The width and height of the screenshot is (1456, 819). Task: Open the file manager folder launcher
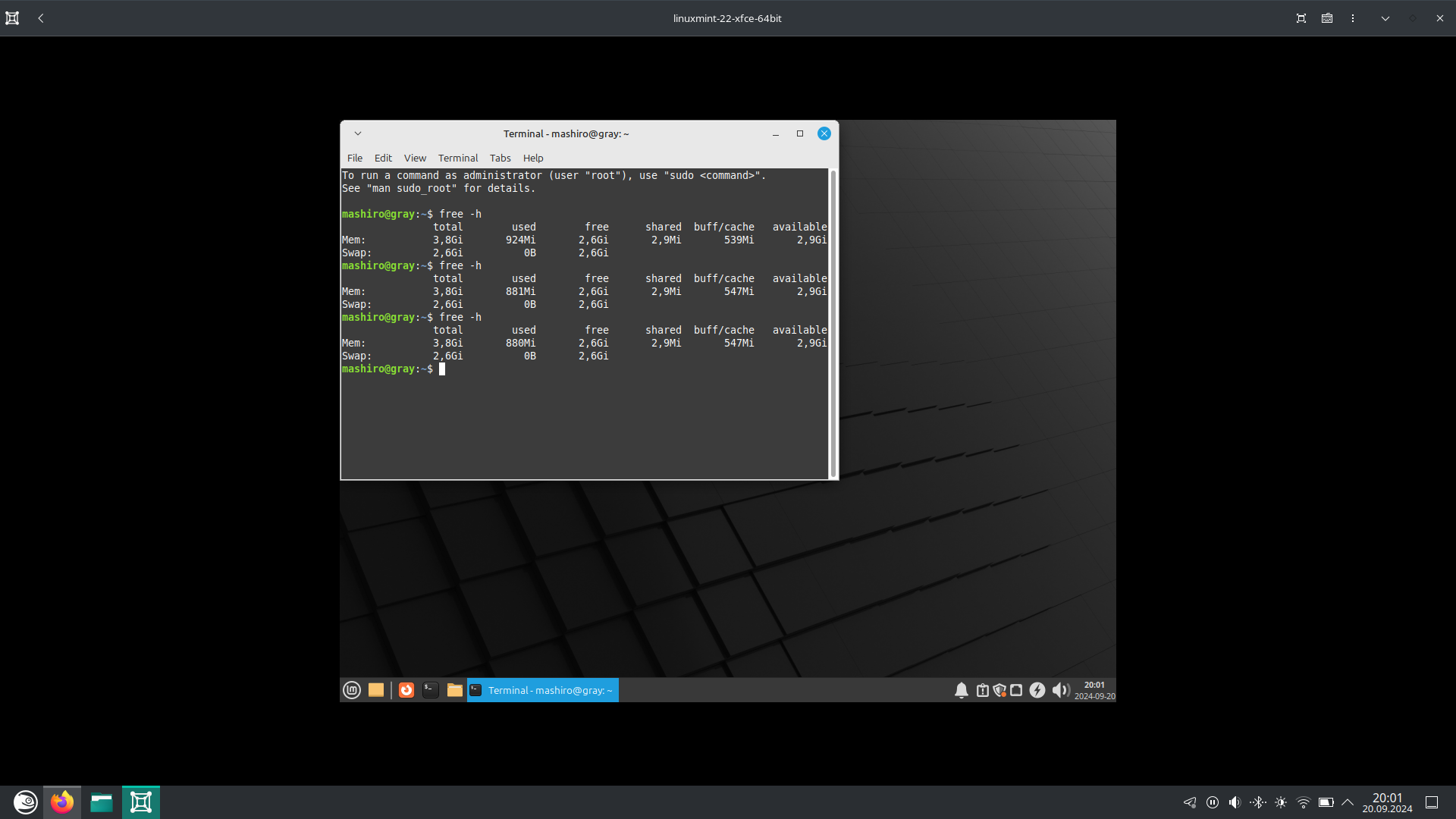pyautogui.click(x=454, y=690)
